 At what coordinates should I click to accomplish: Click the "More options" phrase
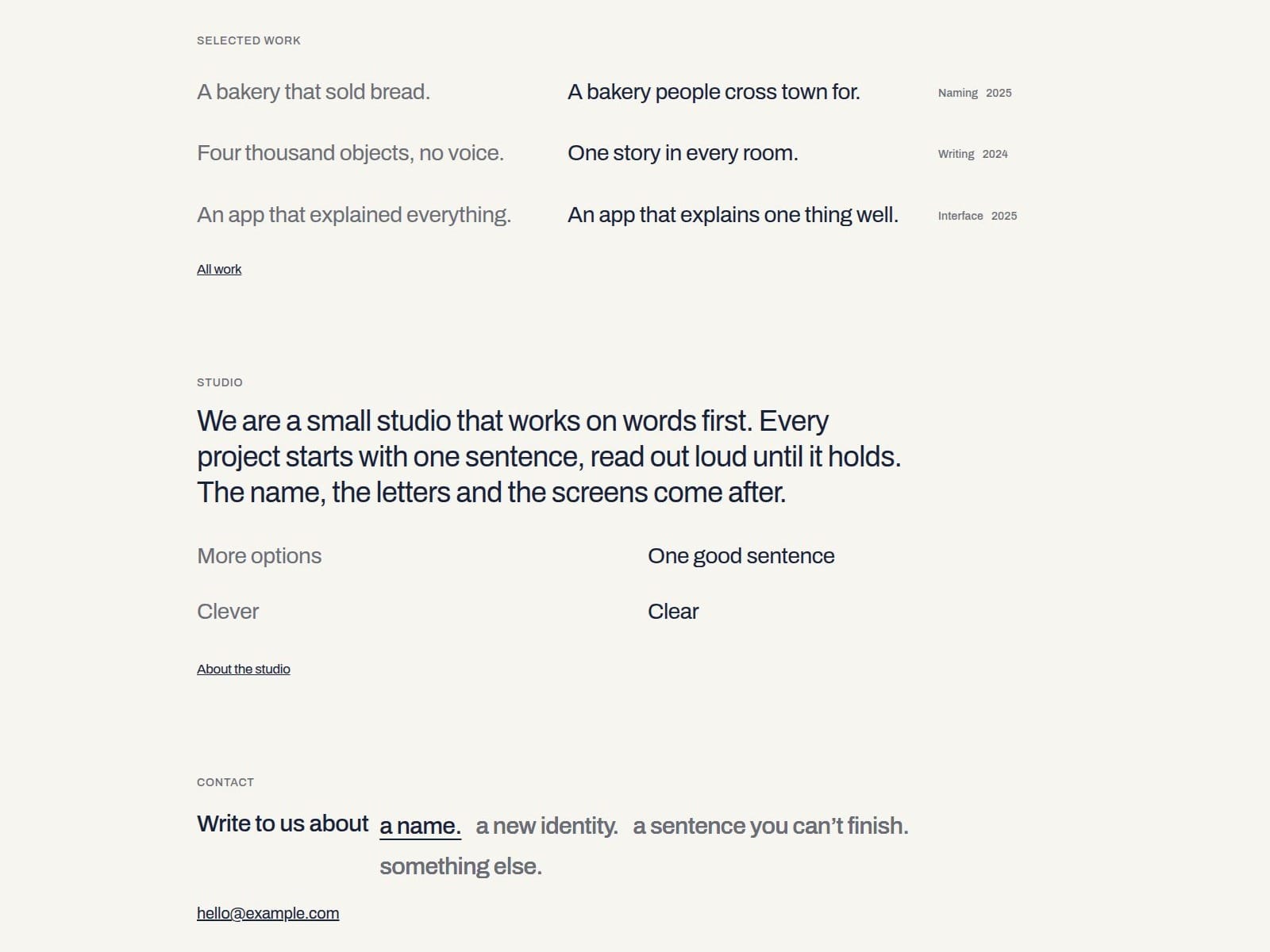click(260, 556)
